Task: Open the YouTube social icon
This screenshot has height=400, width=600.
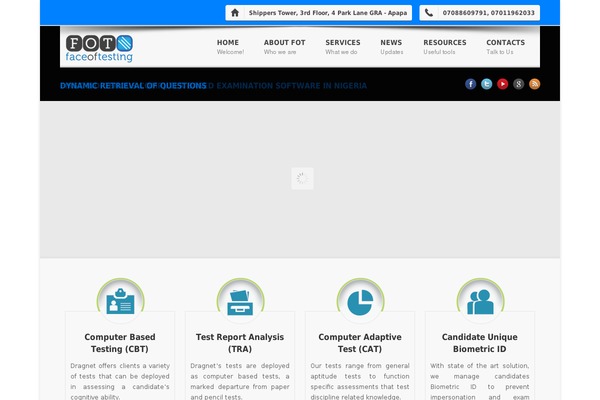Action: 502,84
